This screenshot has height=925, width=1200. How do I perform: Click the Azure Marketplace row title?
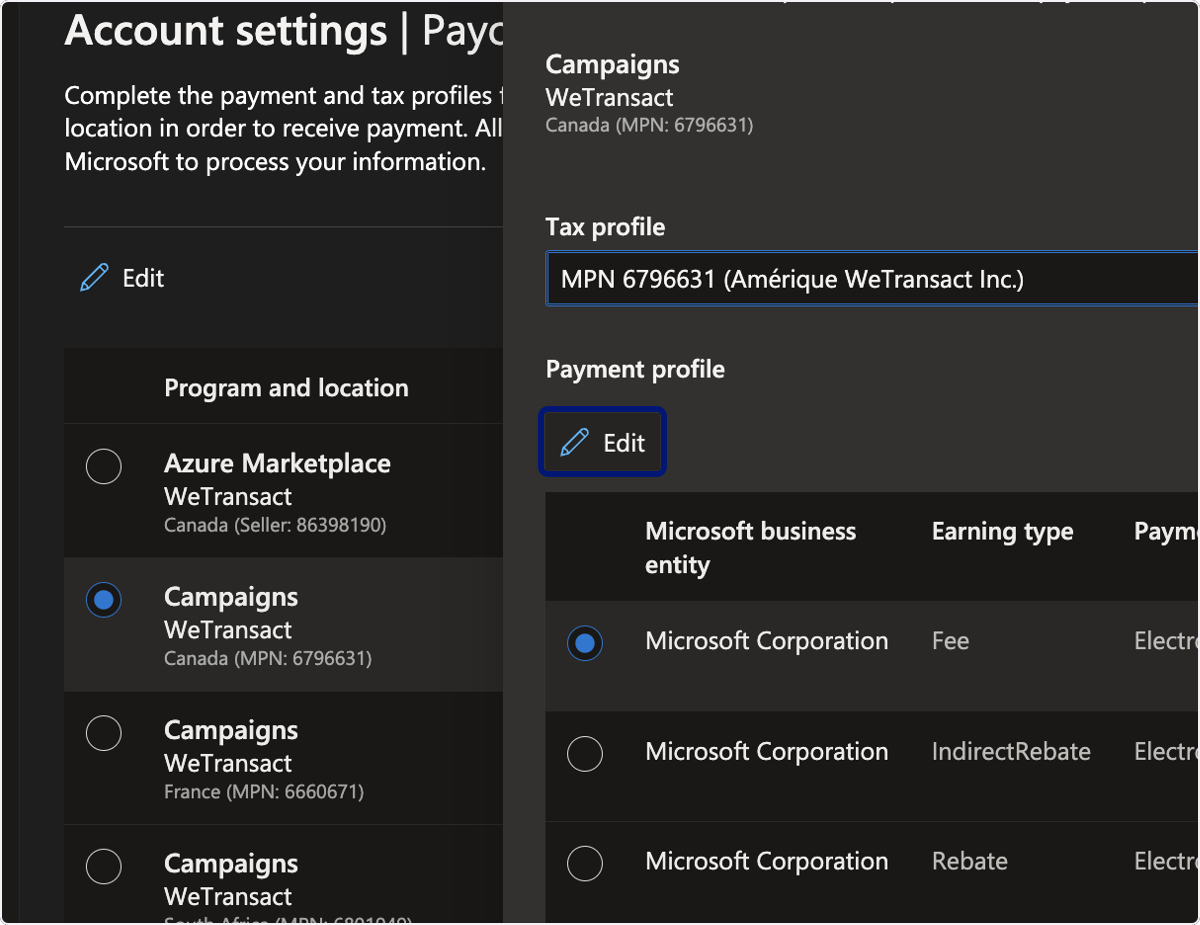coord(277,464)
